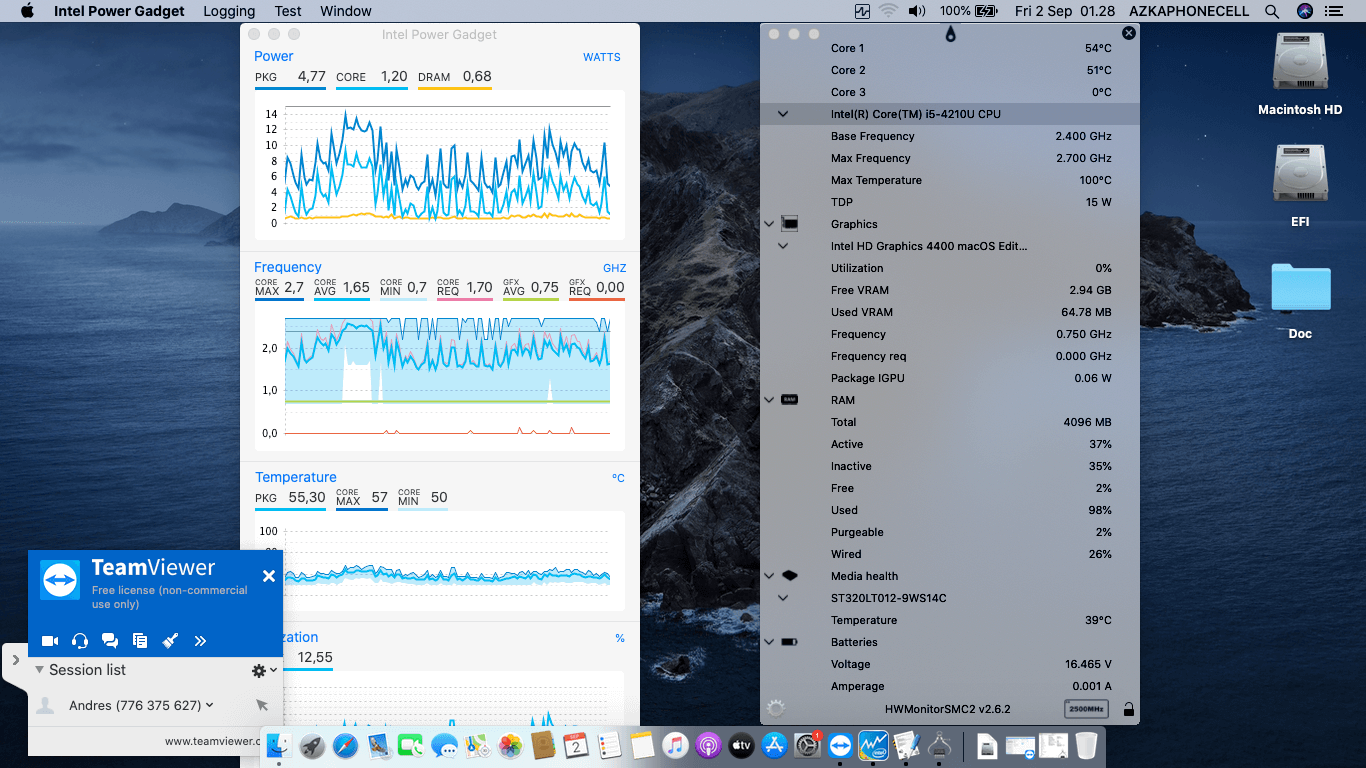Collapse the Intel Core i5-4210U CPU section
This screenshot has height=768, width=1366.
click(783, 114)
